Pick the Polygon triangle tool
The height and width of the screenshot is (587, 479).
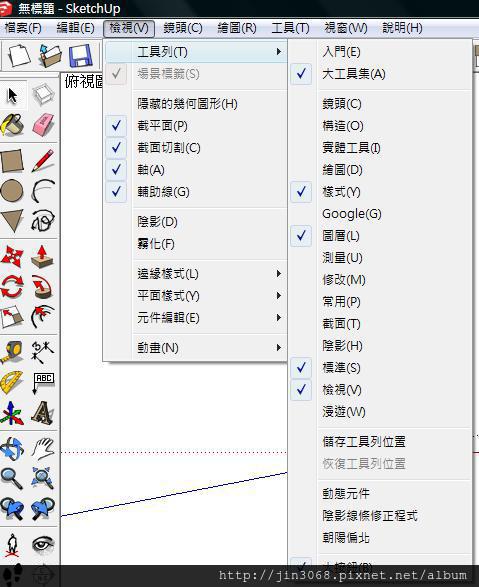click(12, 220)
